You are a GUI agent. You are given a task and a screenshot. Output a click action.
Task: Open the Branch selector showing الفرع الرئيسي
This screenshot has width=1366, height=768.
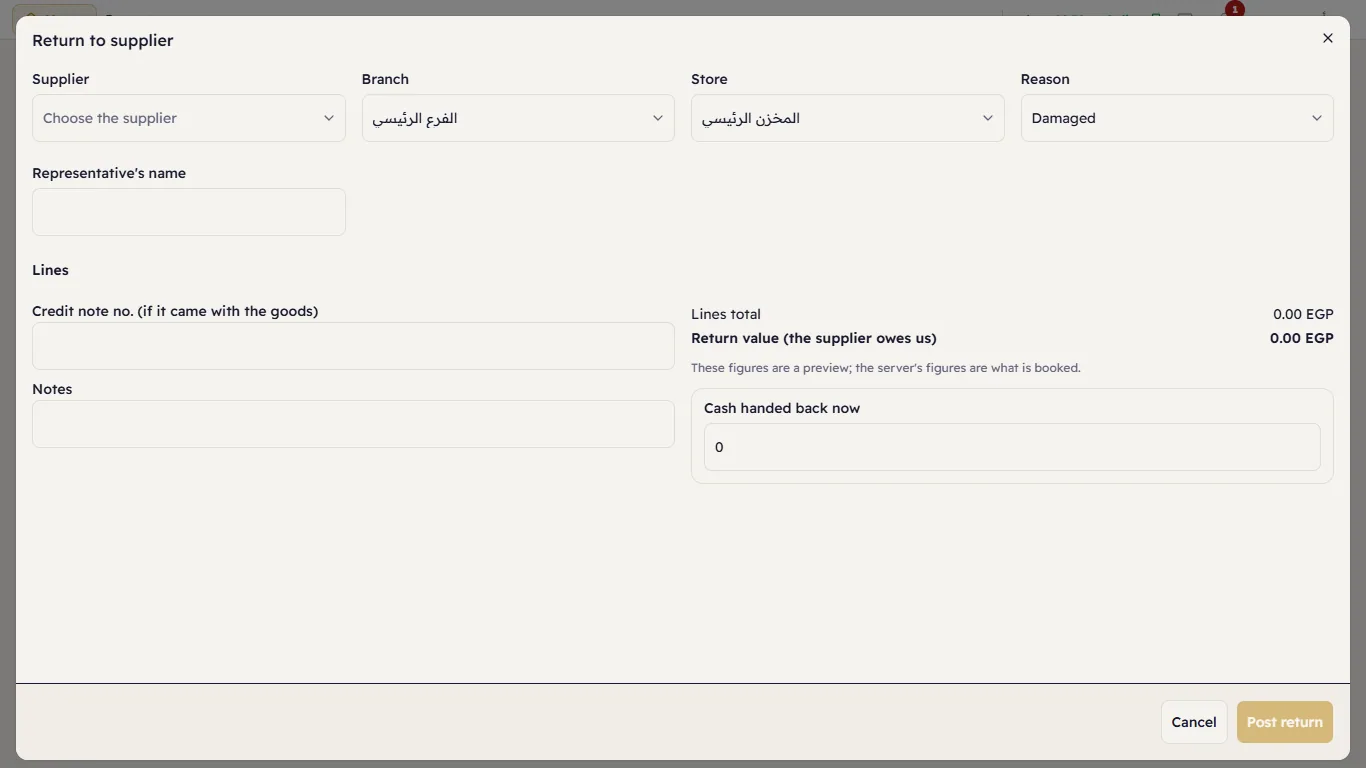[518, 118]
